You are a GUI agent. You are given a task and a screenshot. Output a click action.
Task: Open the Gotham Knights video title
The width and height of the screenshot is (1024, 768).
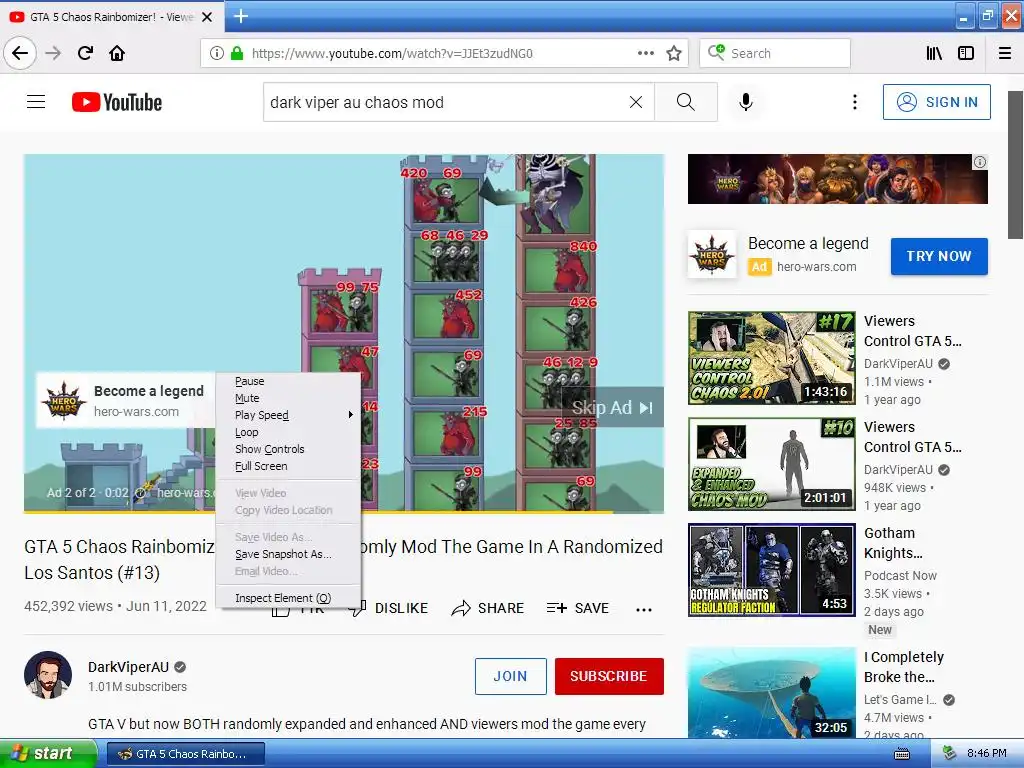point(893,543)
